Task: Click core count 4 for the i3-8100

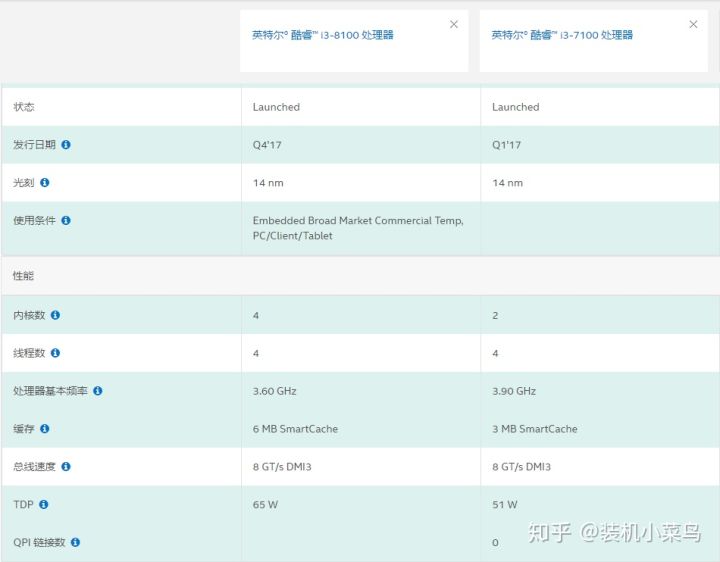Action: tap(256, 315)
